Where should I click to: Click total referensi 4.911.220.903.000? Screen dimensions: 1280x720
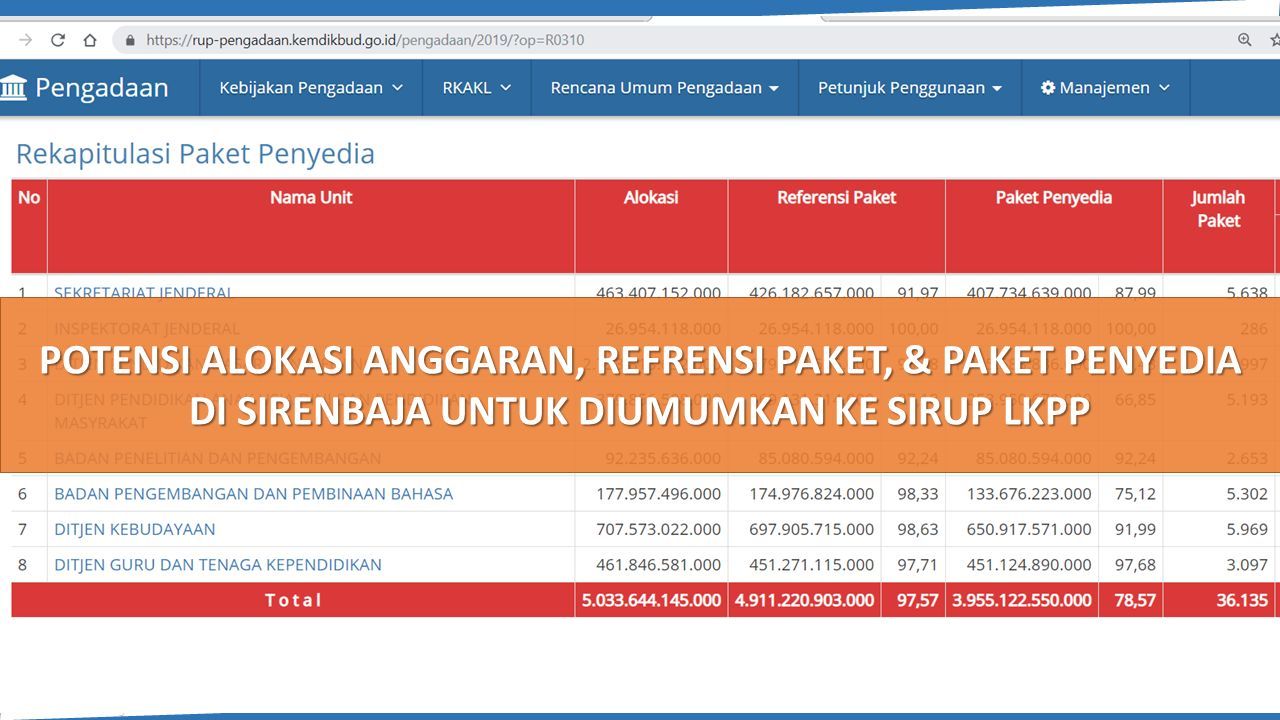coord(804,600)
